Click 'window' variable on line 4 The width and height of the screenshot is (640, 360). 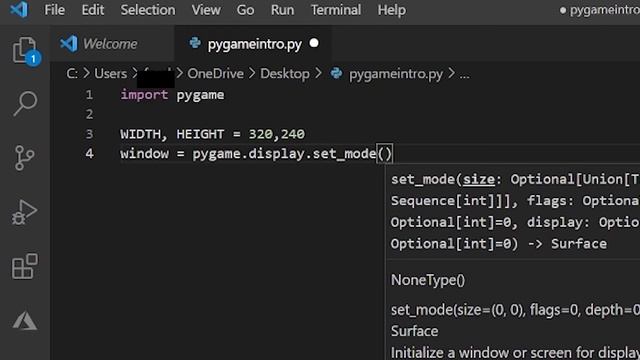click(144, 153)
